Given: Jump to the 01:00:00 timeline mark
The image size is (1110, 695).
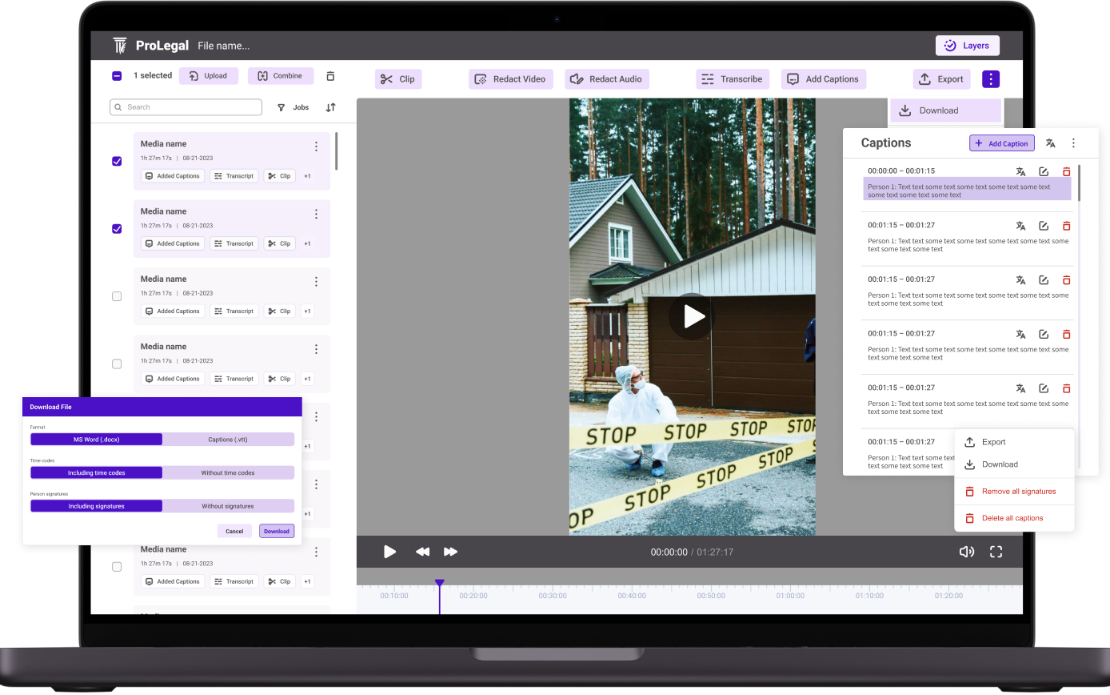Looking at the screenshot, I should tap(790, 596).
